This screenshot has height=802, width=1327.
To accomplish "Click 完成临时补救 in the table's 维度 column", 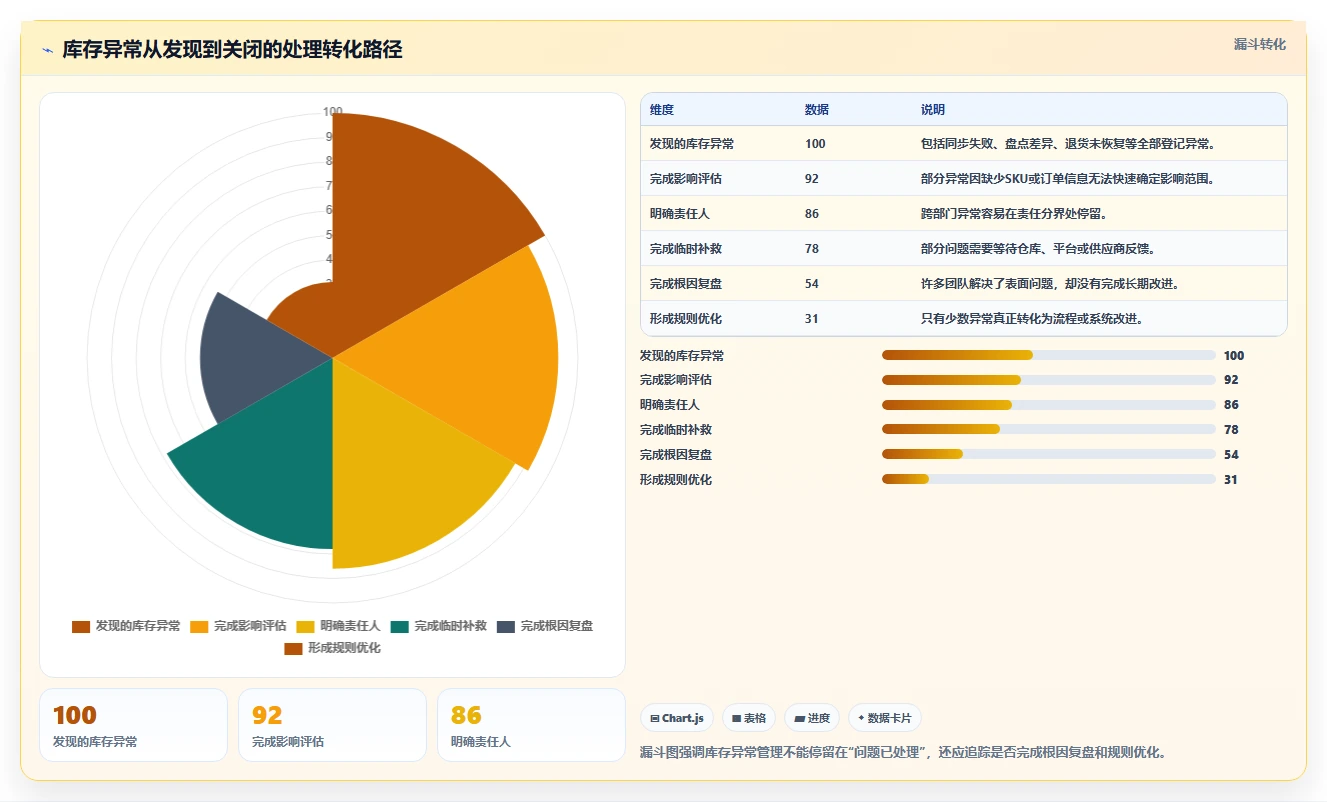I will pyautogui.click(x=686, y=249).
